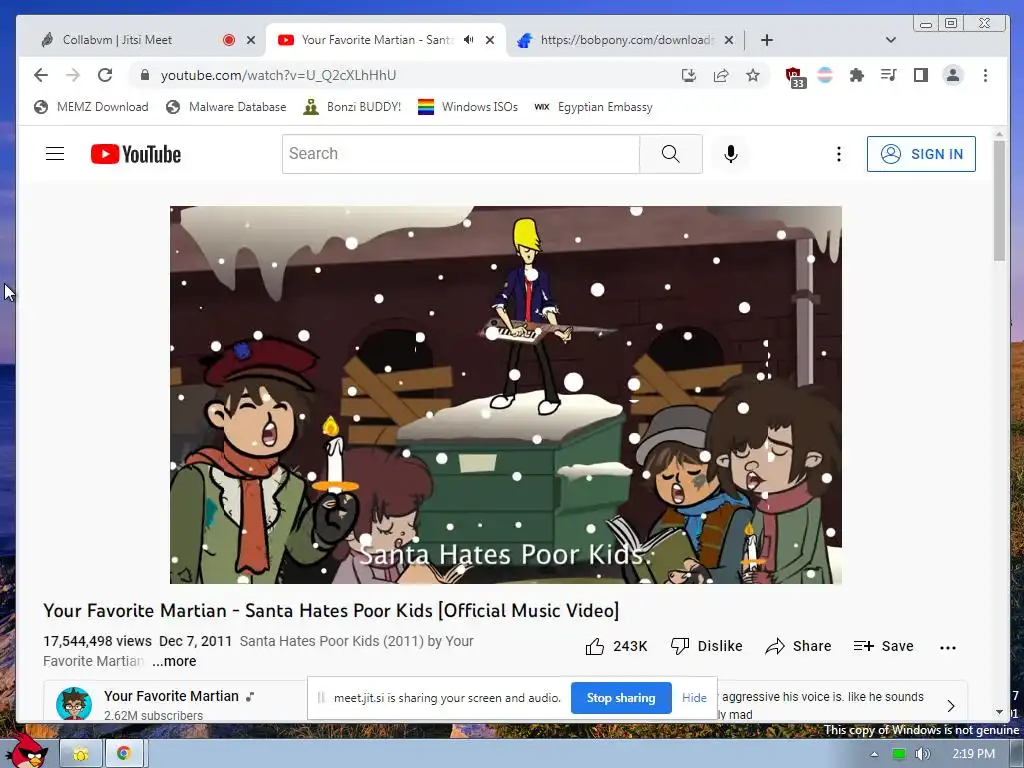The image size is (1024, 768).
Task: Mute the YouTube tab via speaker icon
Action: 469,40
